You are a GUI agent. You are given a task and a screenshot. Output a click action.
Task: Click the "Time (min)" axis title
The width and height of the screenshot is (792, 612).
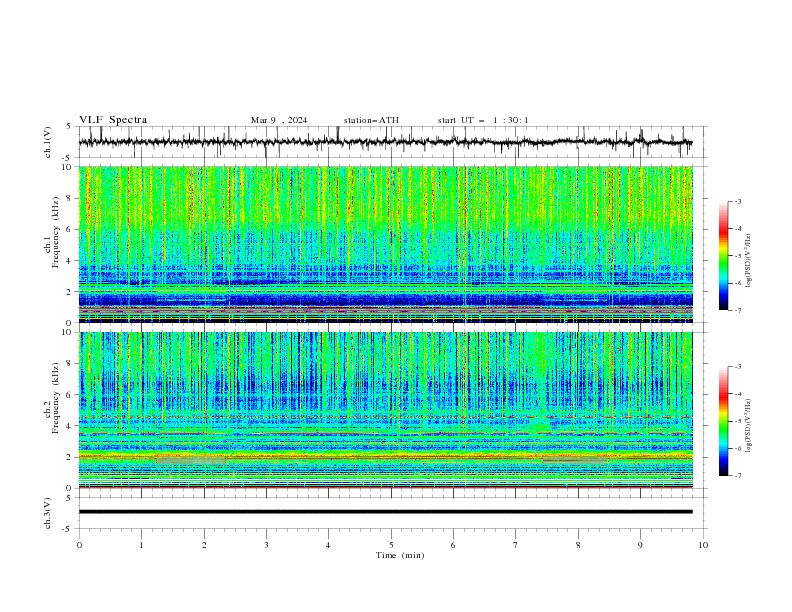400,555
